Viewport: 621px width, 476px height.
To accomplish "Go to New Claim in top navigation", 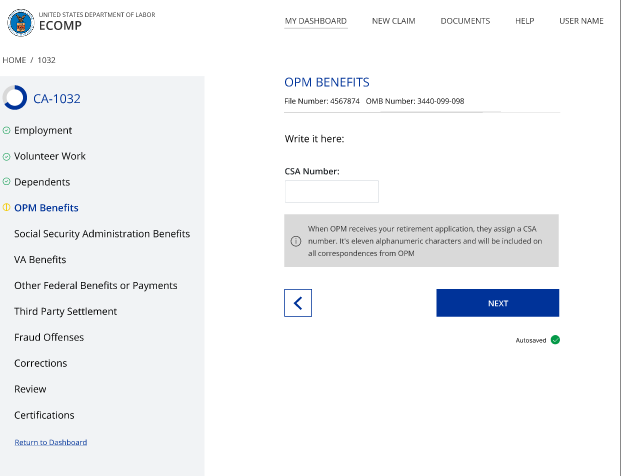I will [x=393, y=21].
